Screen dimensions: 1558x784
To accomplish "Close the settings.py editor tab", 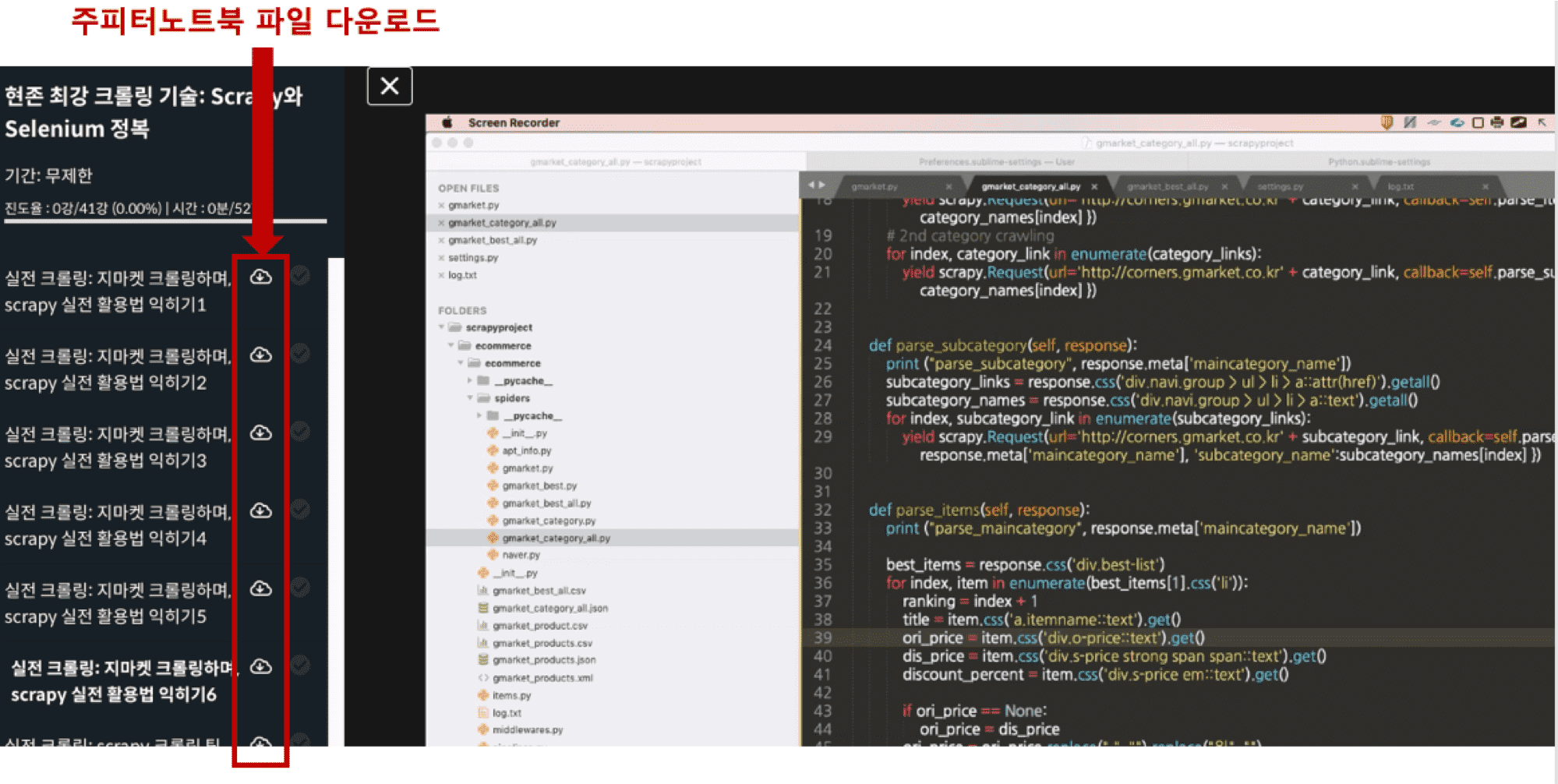I will point(1355,187).
